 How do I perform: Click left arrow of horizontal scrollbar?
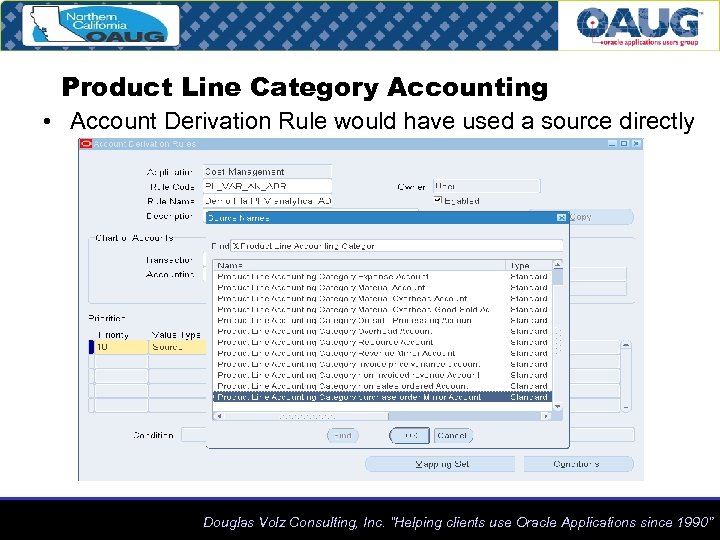click(x=219, y=416)
